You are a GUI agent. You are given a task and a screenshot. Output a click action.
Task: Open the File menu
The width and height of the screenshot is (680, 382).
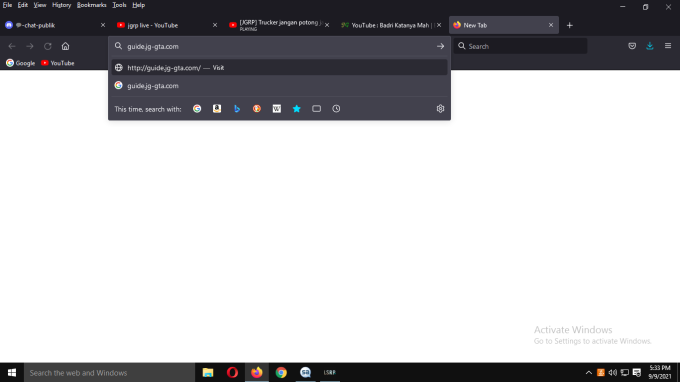[7, 5]
